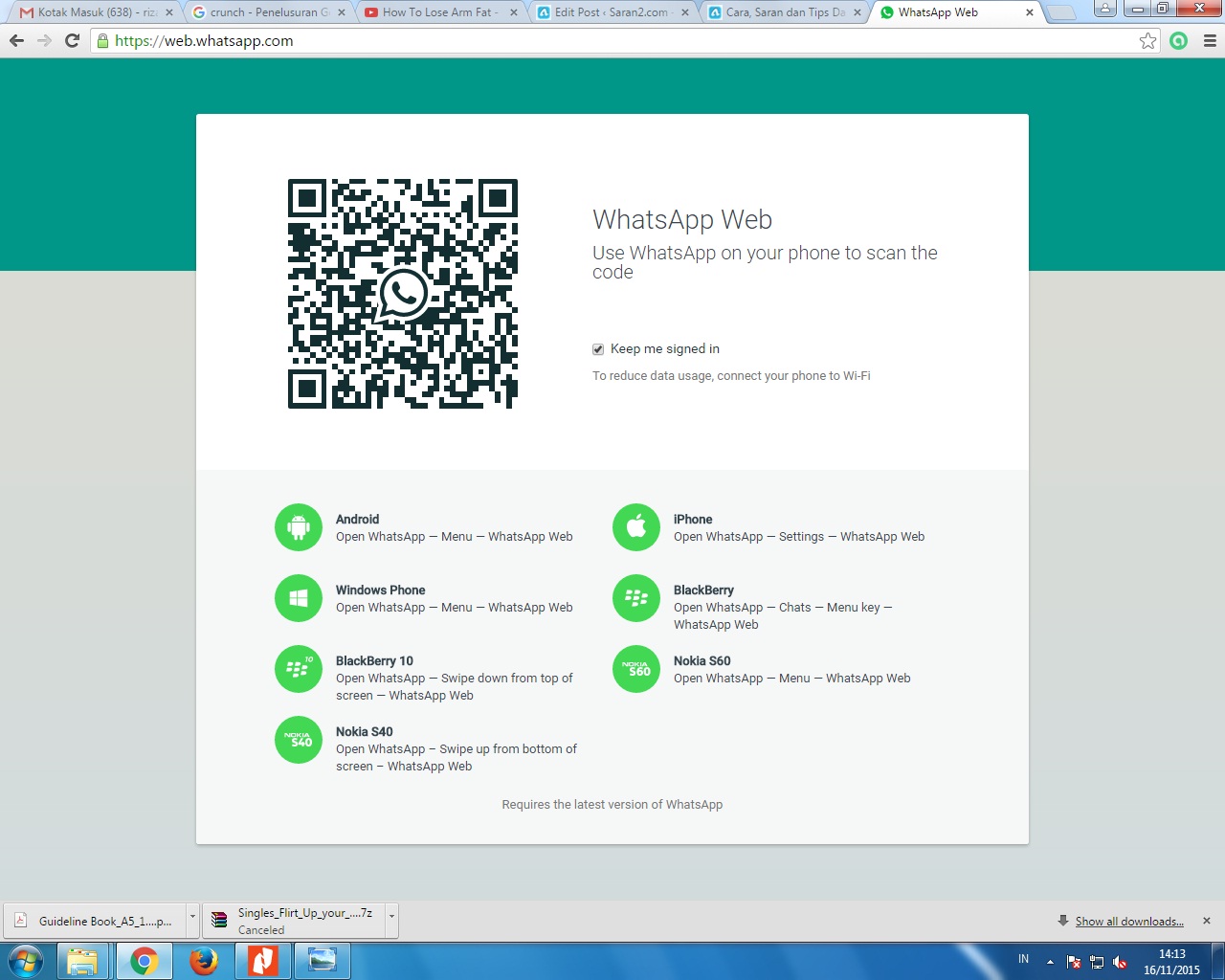Click the network tray icon
Image resolution: width=1225 pixels, height=980 pixels.
click(1097, 962)
